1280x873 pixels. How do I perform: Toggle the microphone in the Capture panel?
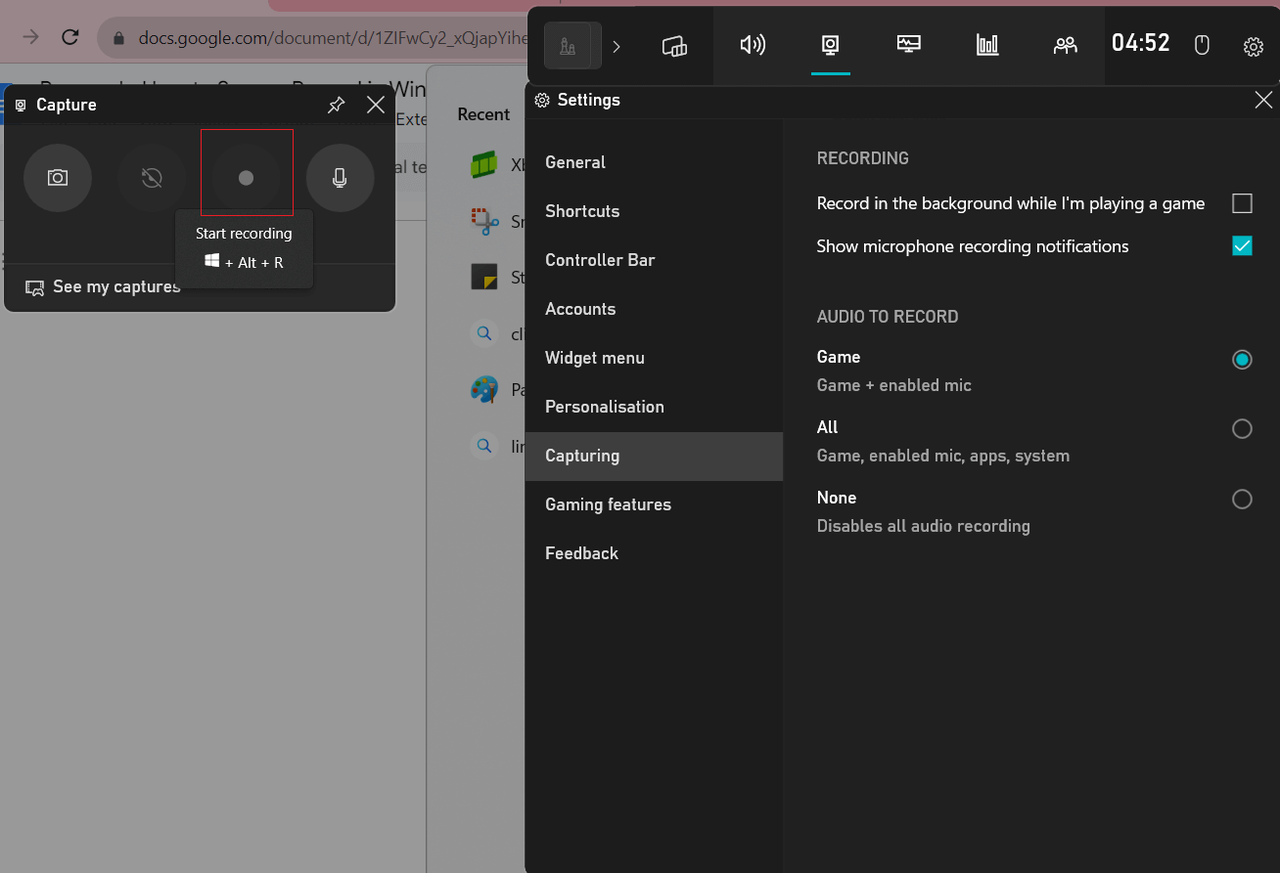[340, 177]
